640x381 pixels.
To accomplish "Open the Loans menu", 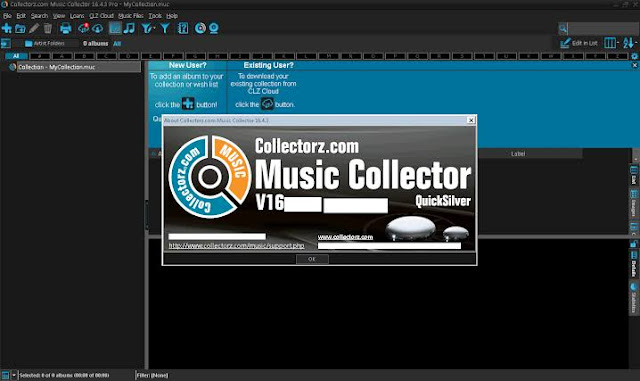I will click(77, 16).
